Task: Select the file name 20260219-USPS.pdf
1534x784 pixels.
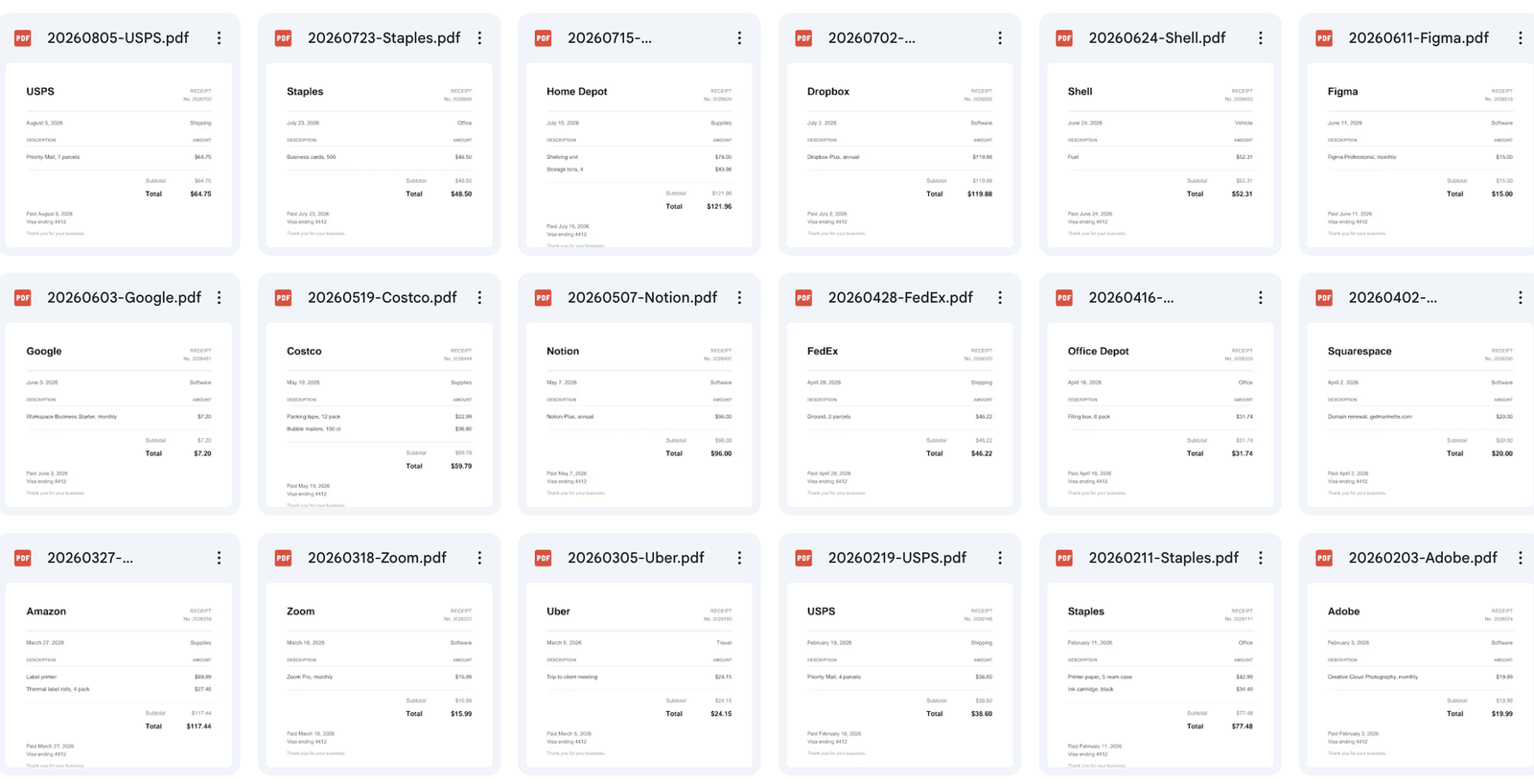Action: coord(897,558)
